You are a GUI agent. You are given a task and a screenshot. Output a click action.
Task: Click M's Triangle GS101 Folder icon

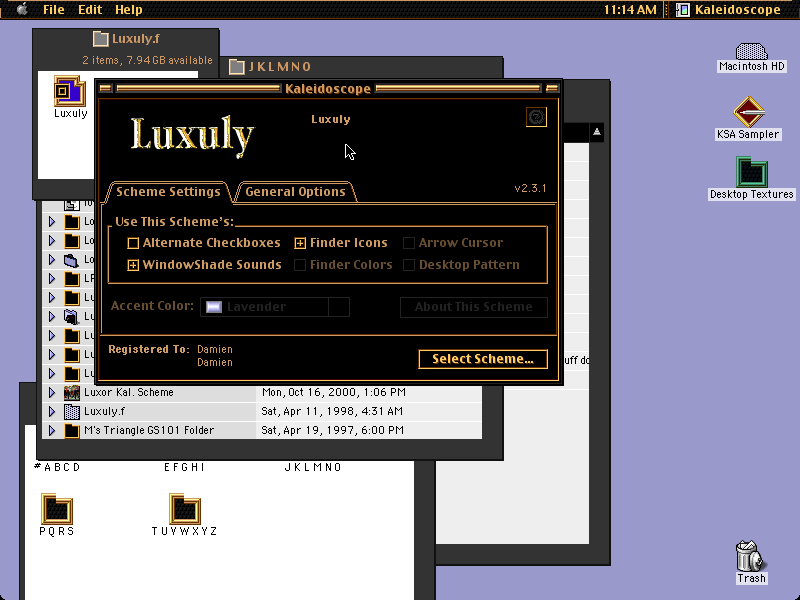click(x=72, y=431)
